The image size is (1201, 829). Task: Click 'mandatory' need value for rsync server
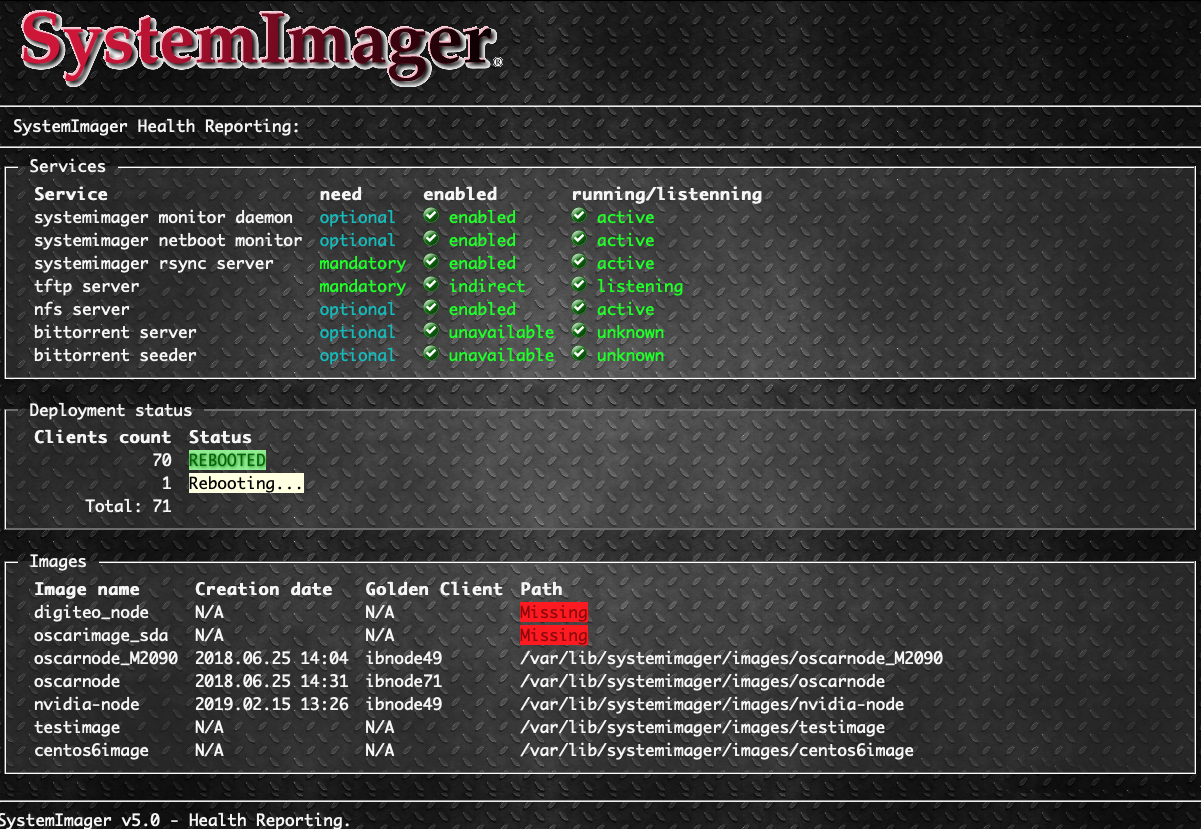[x=362, y=263]
